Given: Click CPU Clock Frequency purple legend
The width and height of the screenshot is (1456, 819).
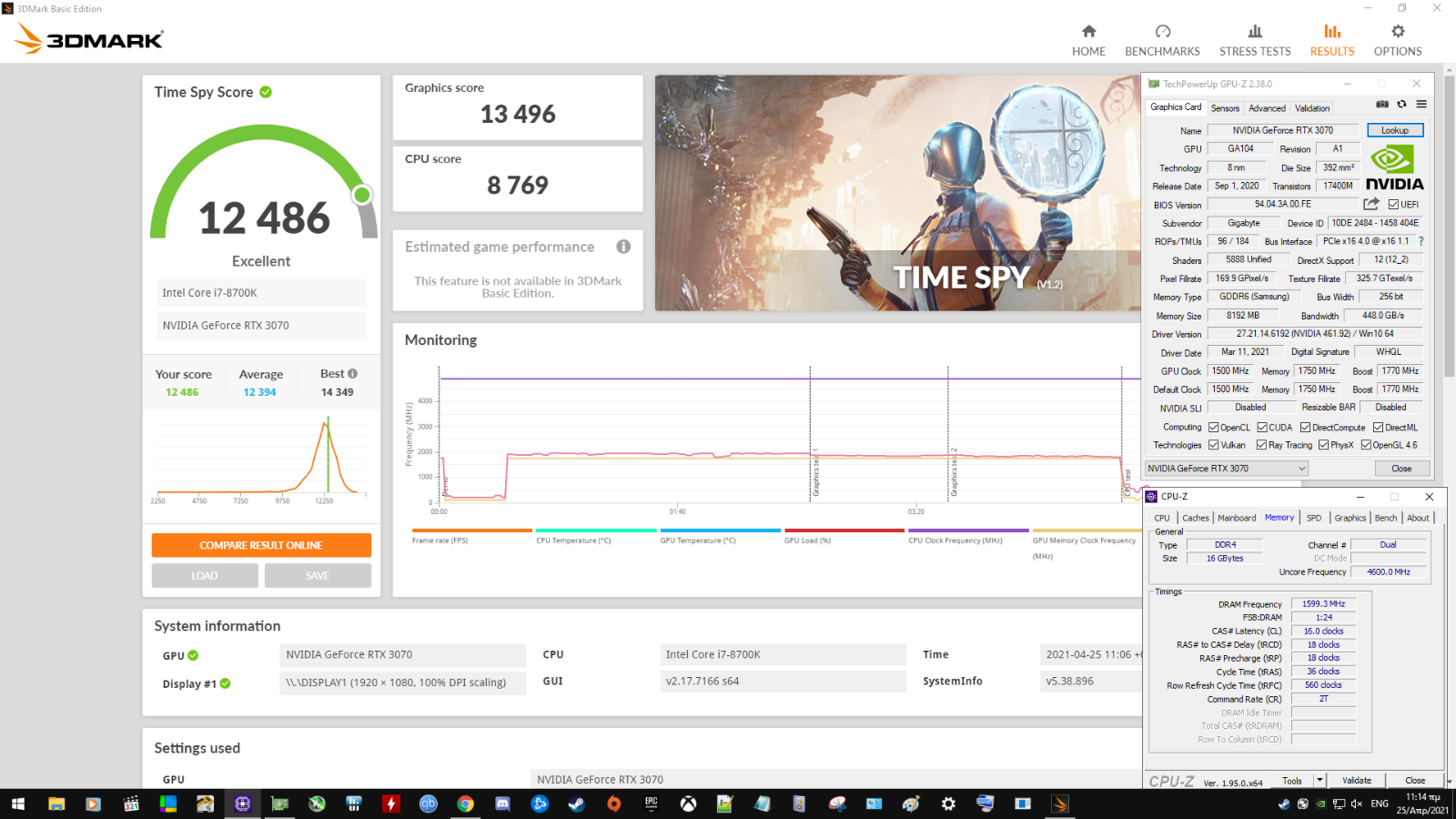Looking at the screenshot, I should (x=968, y=537).
